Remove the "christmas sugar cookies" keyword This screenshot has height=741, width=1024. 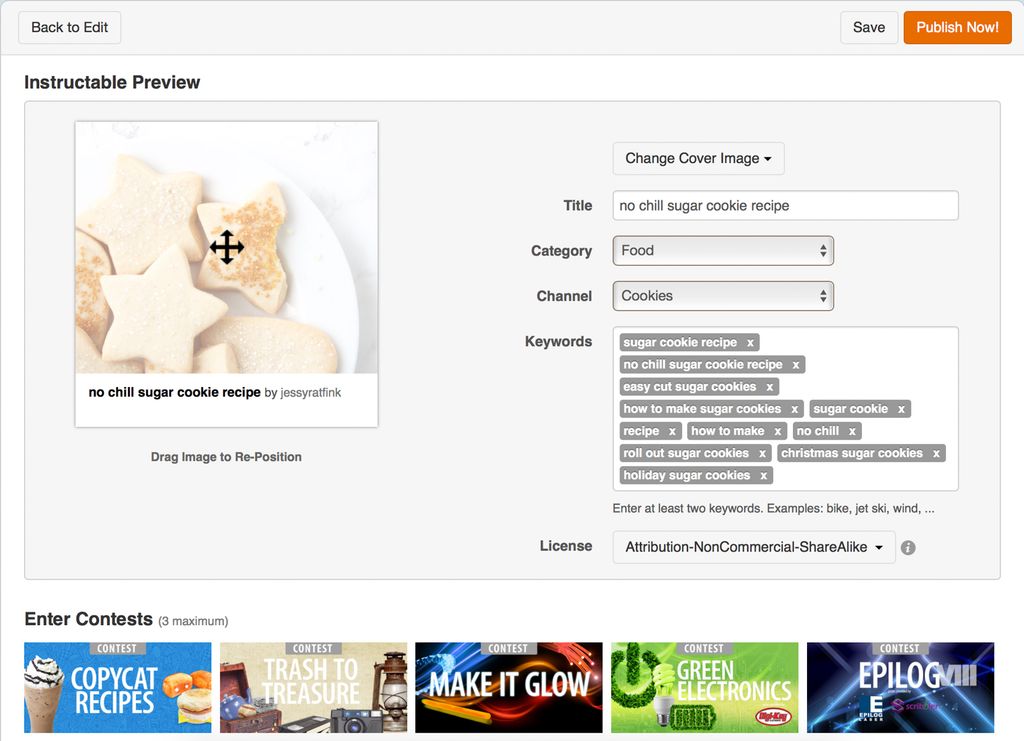point(937,453)
